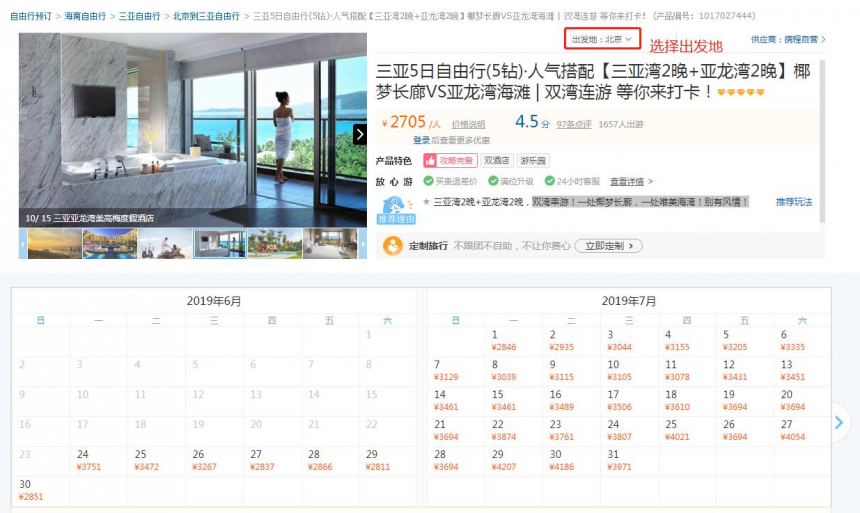Click the next-photo arrow on the hotel image
This screenshot has width=860, height=513.
(x=359, y=134)
